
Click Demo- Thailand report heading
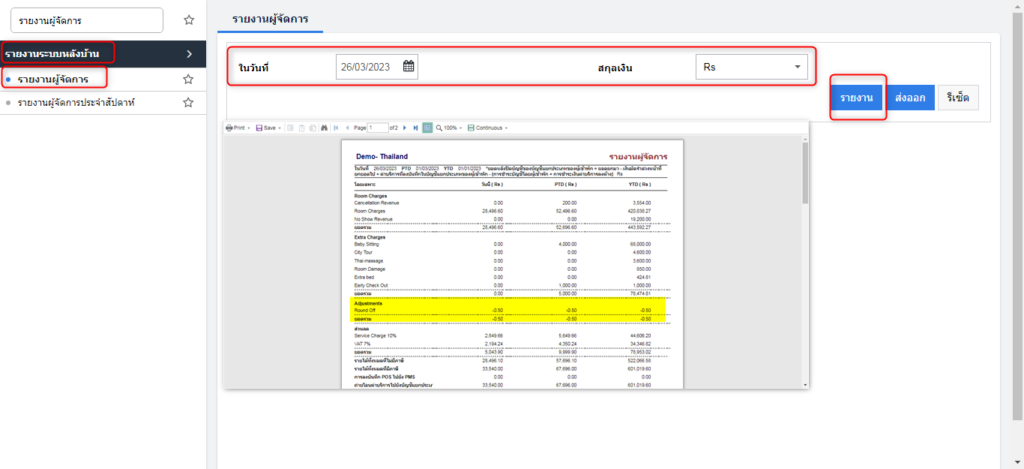click(x=382, y=157)
